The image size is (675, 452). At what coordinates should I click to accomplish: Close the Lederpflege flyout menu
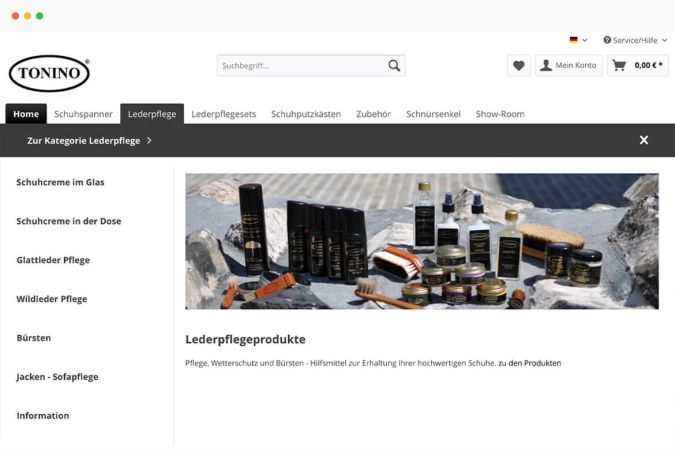point(644,140)
